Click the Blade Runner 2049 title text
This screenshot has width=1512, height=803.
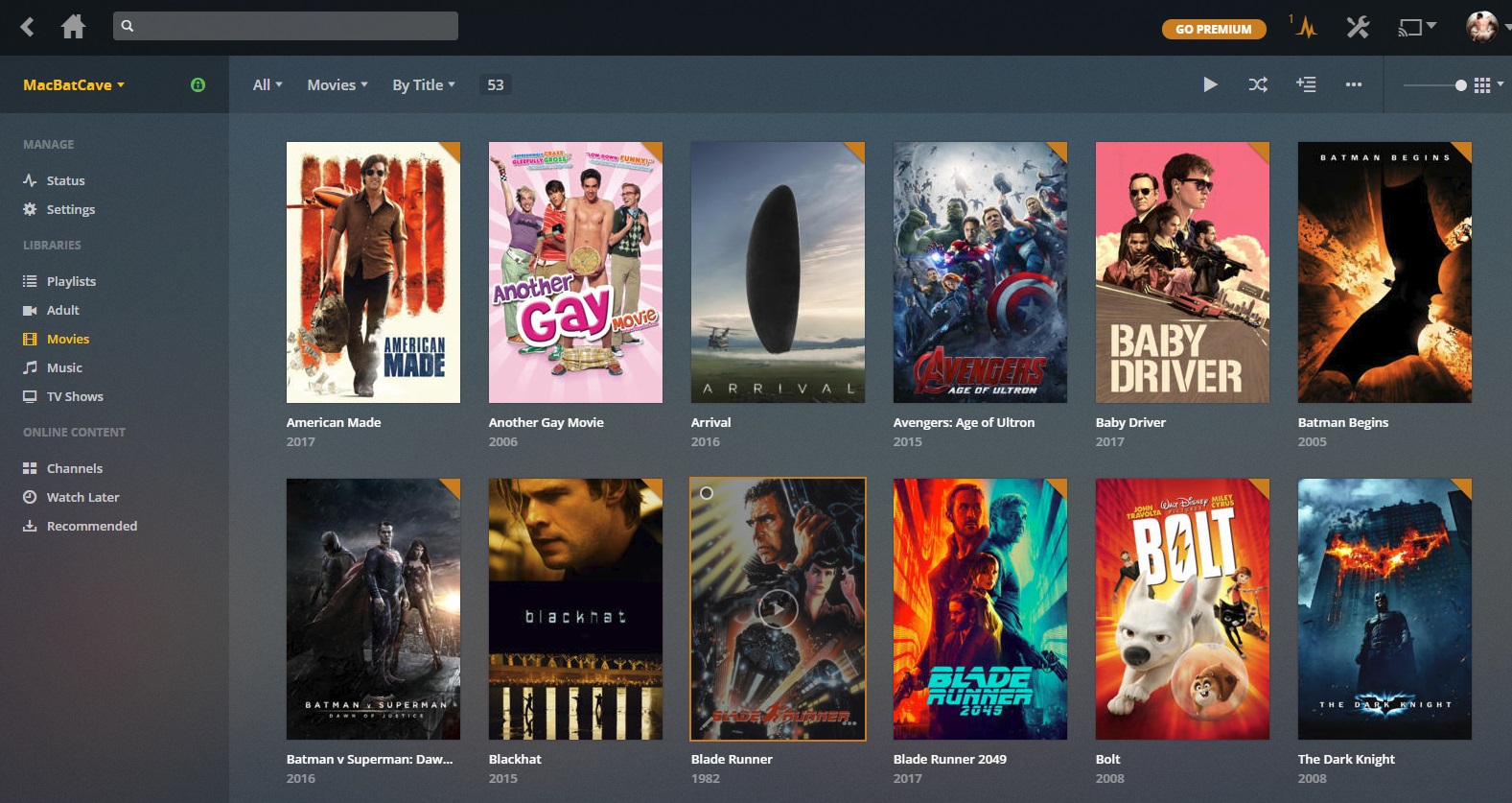click(x=950, y=759)
